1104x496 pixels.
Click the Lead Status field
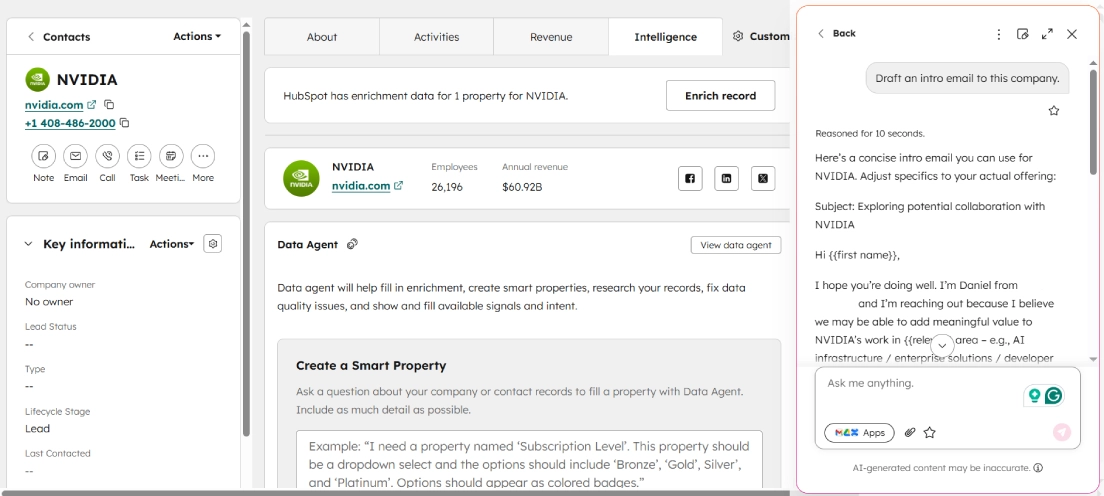point(51,335)
